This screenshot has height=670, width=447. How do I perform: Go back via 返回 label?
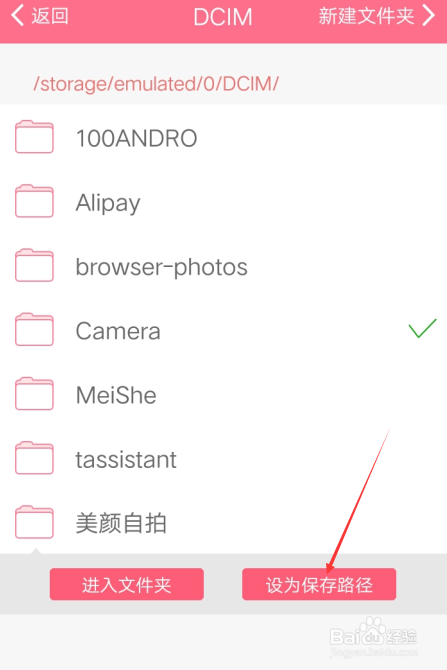tap(50, 16)
